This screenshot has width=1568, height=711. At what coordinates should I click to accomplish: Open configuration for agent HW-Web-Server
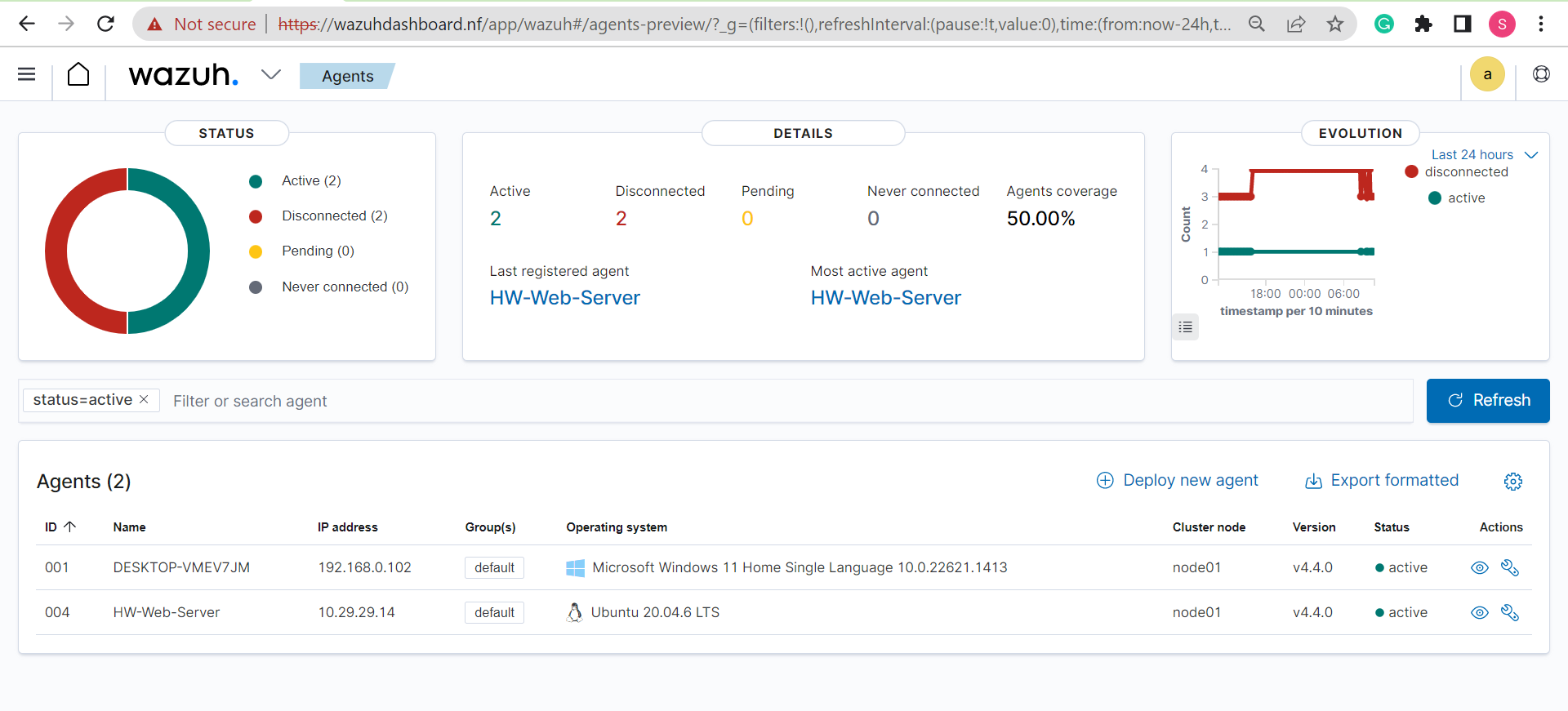(1510, 612)
